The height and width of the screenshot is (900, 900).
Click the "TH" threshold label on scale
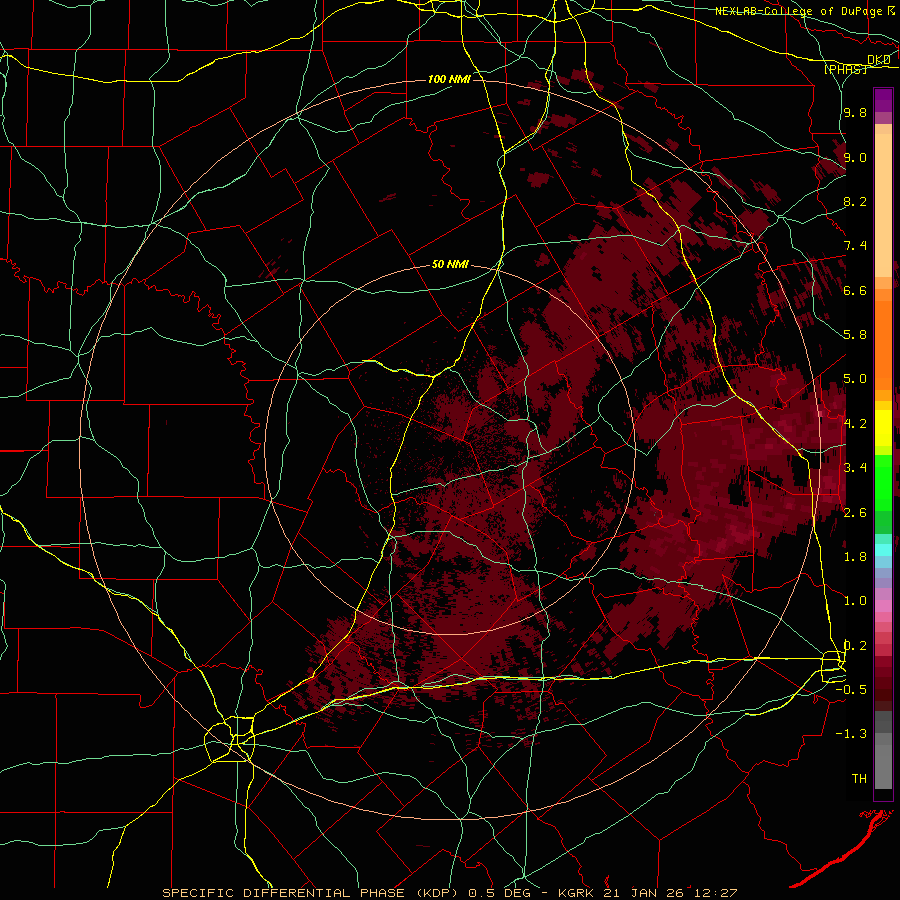pyautogui.click(x=859, y=779)
